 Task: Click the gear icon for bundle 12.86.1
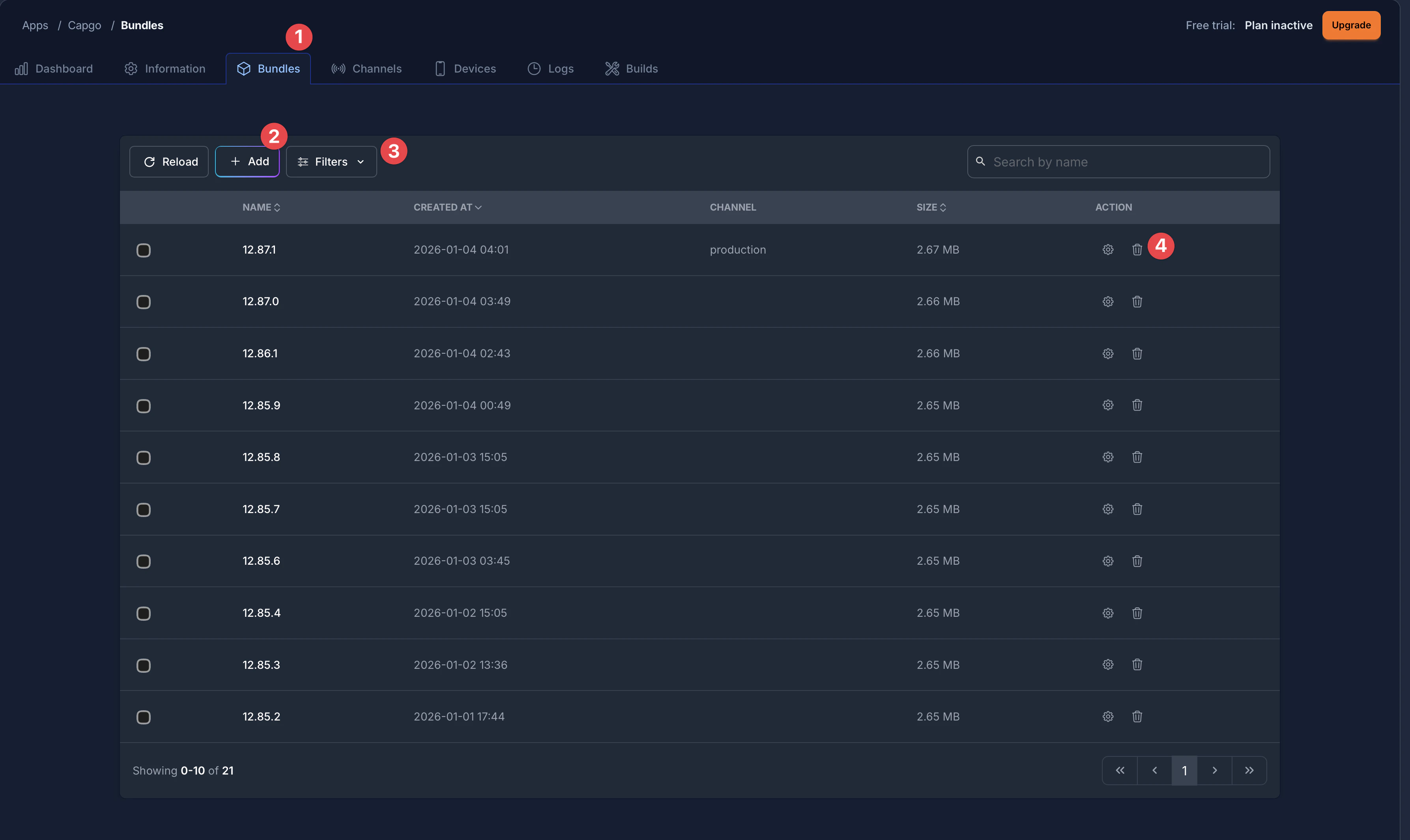tap(1108, 354)
